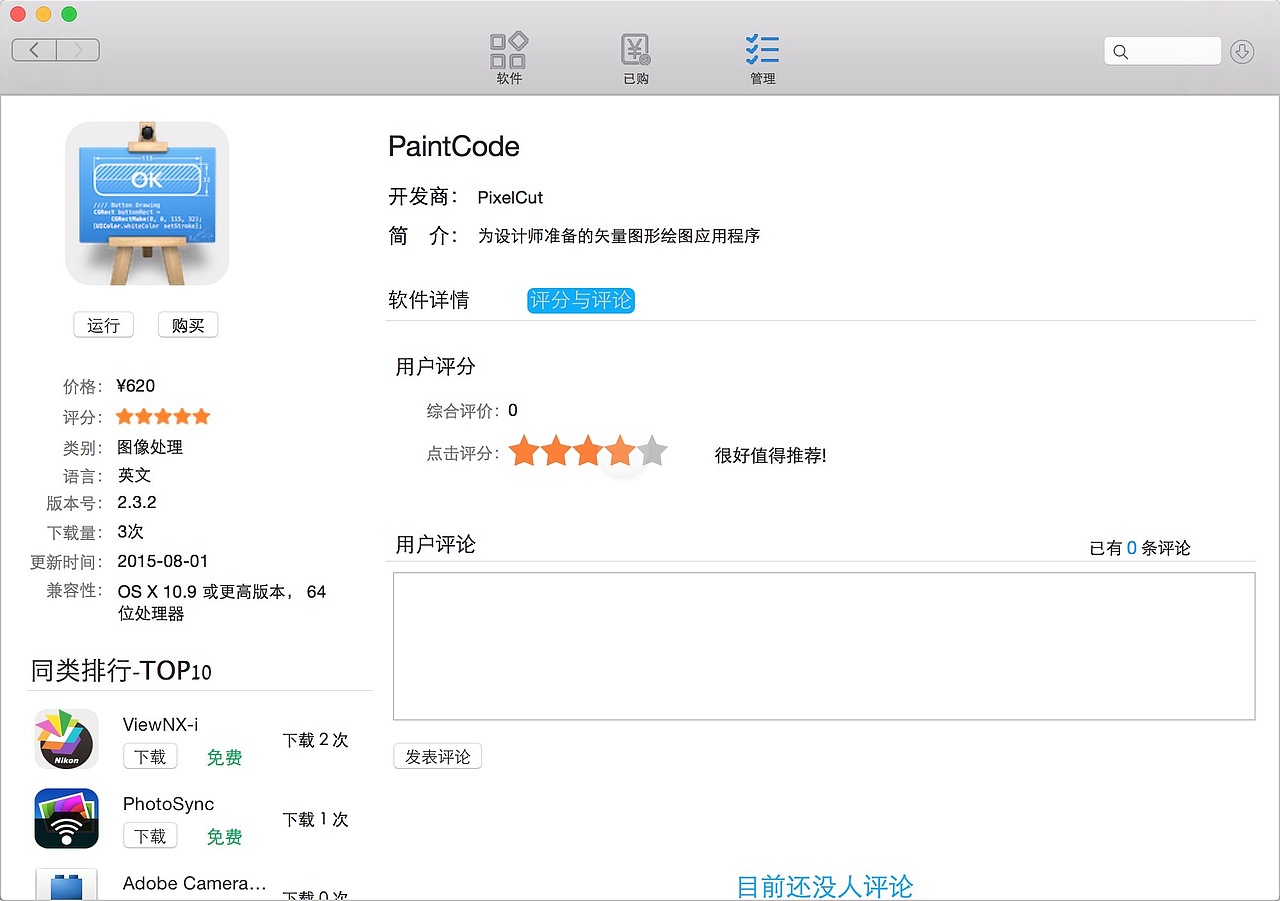Click the 免费 label for ViewNX-i
The width and height of the screenshot is (1280, 901).
pyautogui.click(x=225, y=757)
